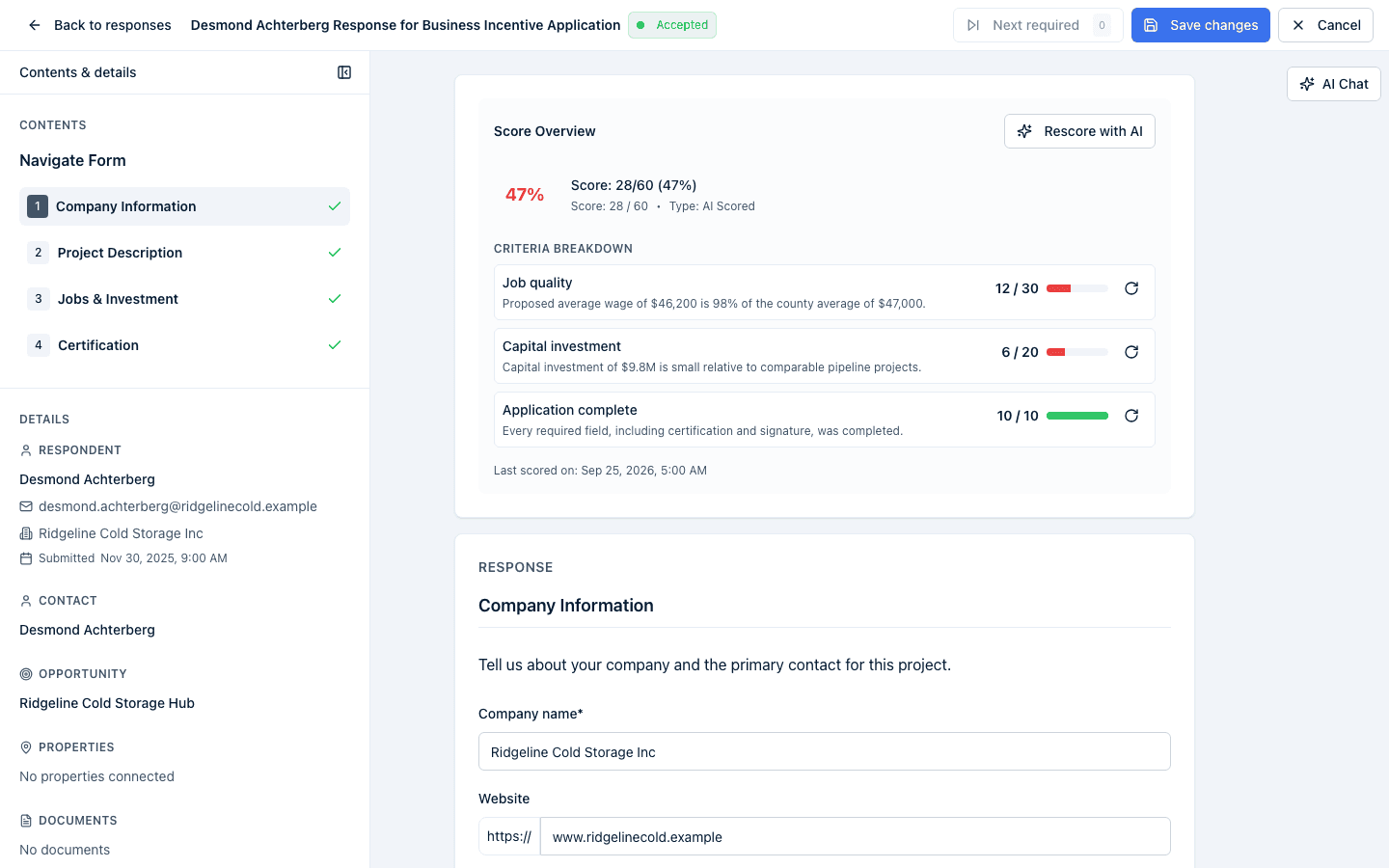Click the 10 / 10 score value

coord(1018,416)
